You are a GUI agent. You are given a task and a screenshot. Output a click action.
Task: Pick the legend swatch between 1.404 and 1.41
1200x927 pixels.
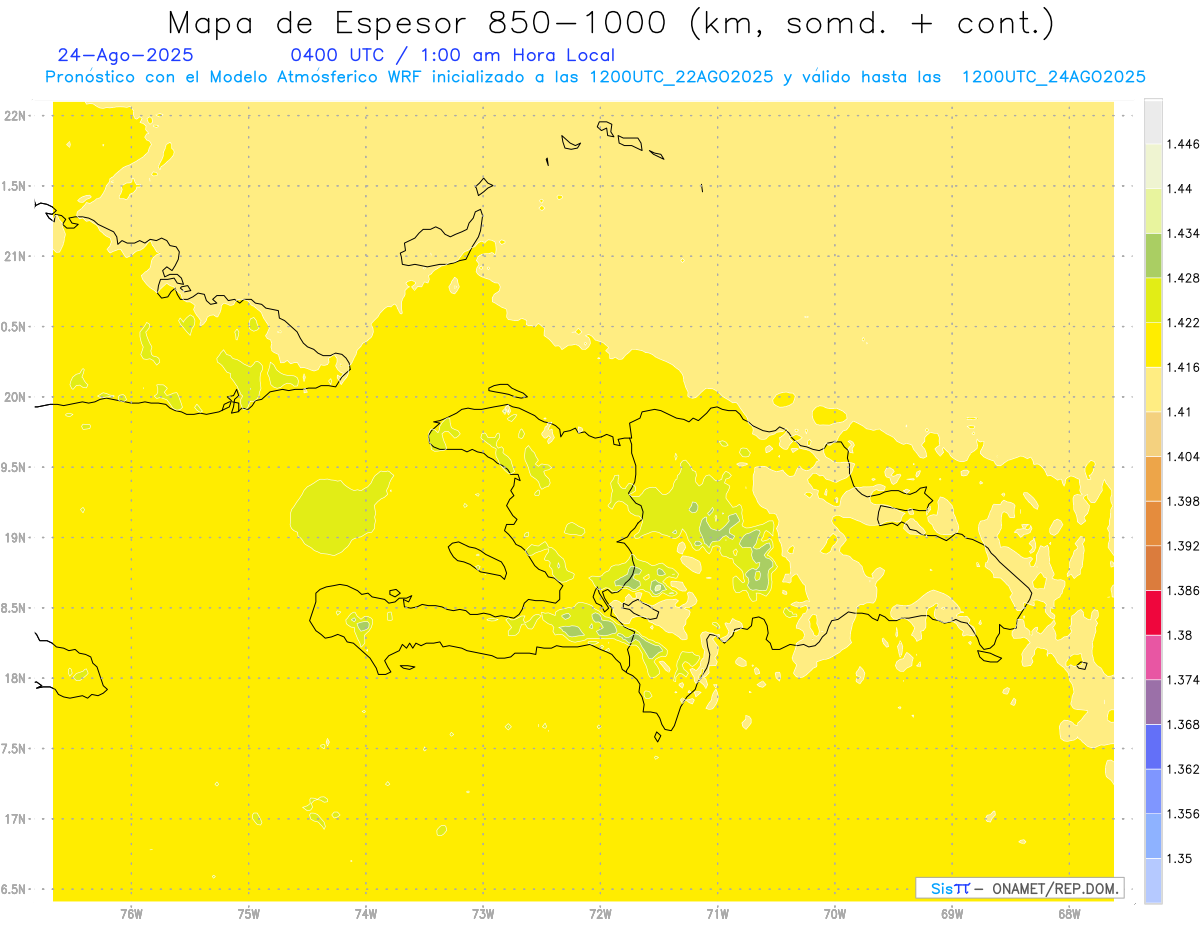tap(1153, 434)
